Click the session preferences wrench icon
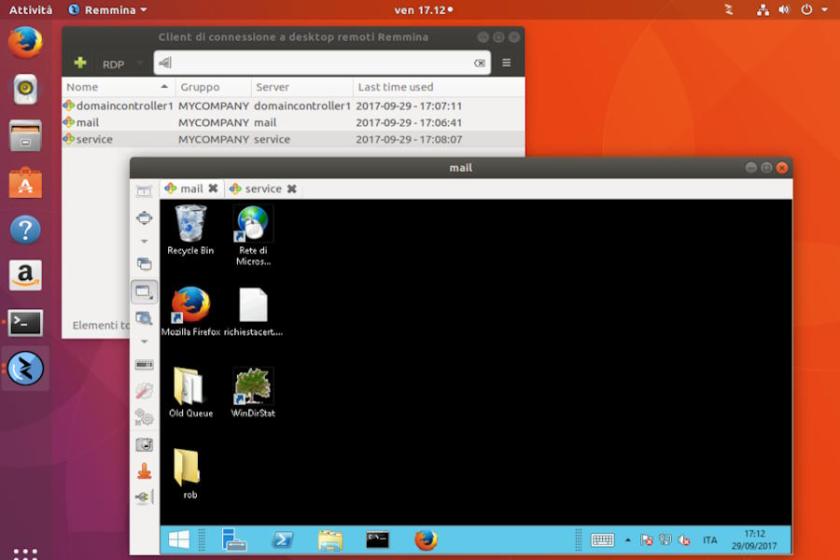Screen dimensions: 840x560 tap(144, 391)
